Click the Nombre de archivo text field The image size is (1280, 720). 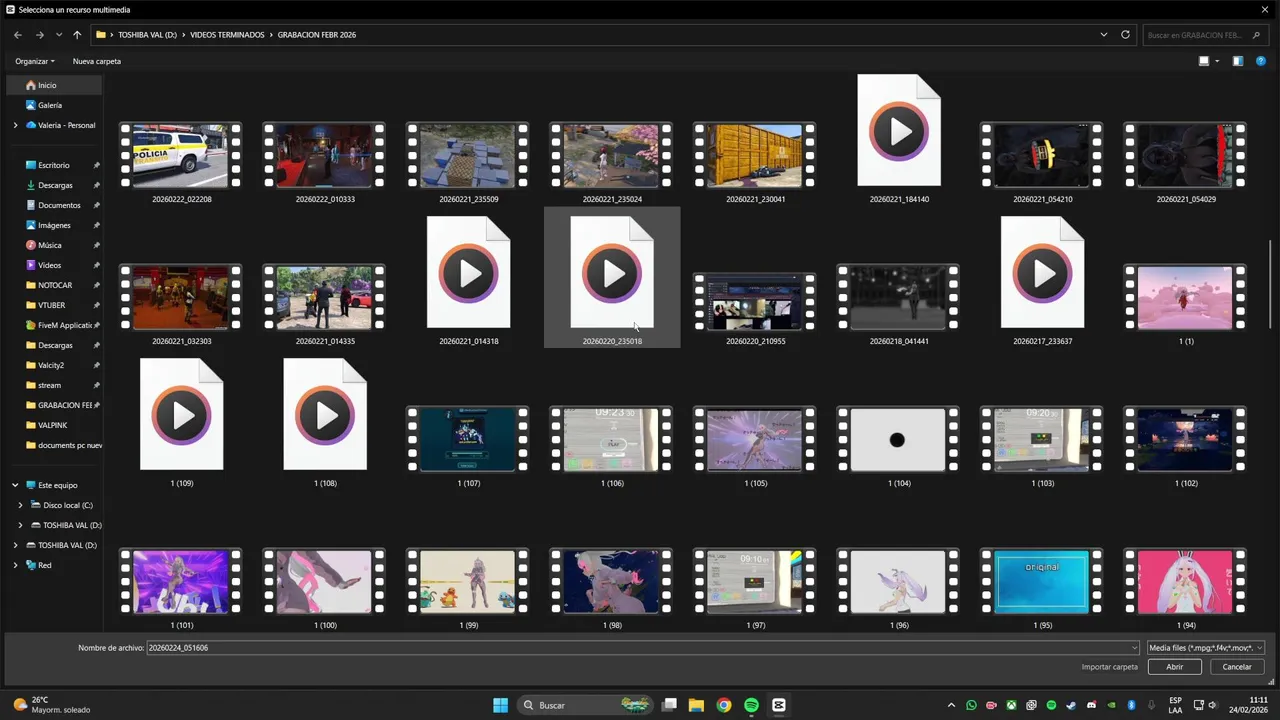click(x=643, y=648)
